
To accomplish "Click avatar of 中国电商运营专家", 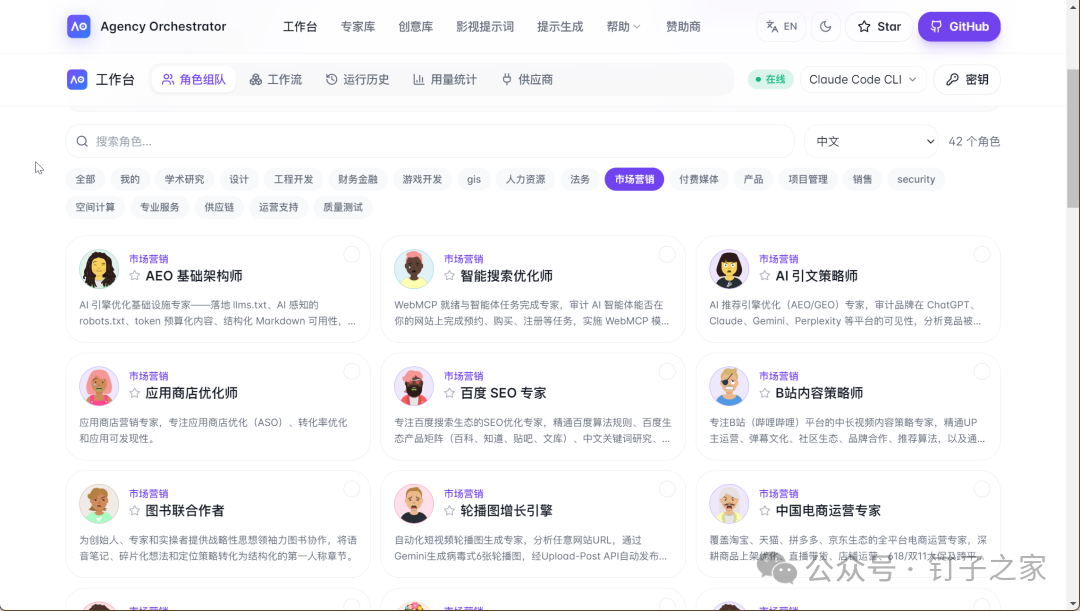I will point(729,504).
